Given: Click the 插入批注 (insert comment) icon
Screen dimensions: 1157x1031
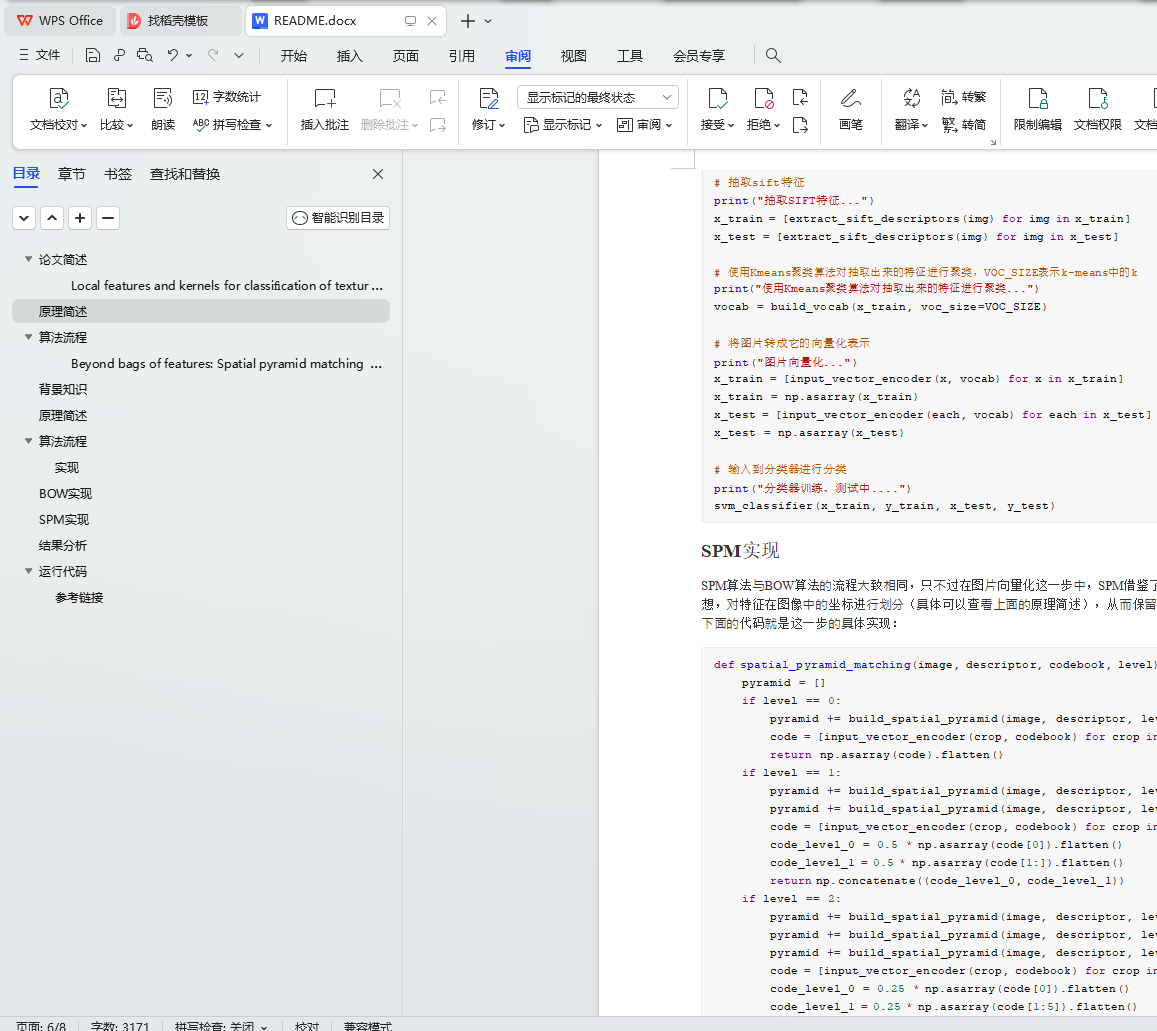Looking at the screenshot, I should click(x=325, y=99).
